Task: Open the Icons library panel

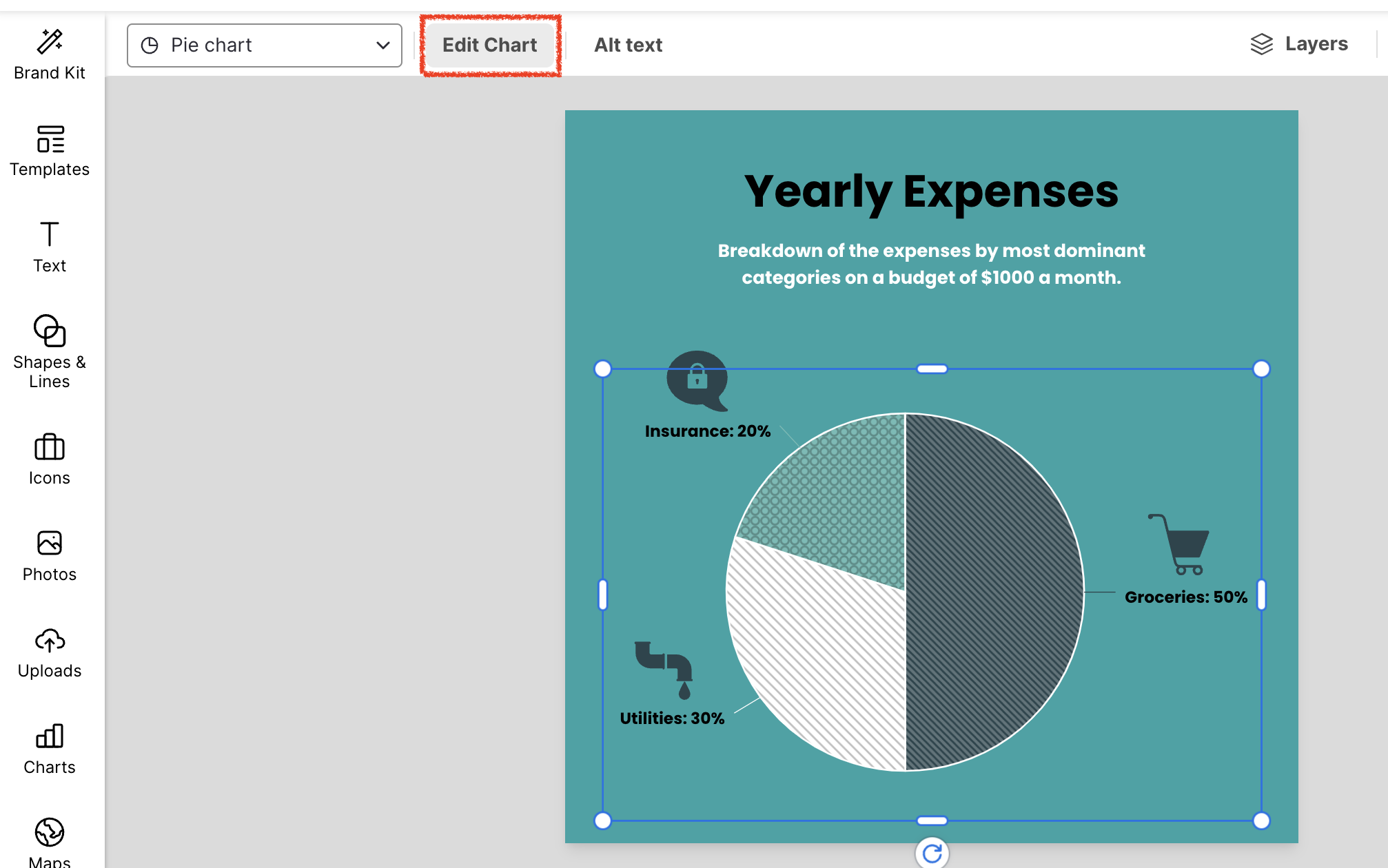Action: tap(50, 459)
